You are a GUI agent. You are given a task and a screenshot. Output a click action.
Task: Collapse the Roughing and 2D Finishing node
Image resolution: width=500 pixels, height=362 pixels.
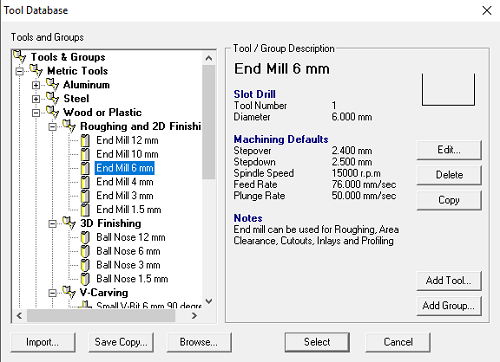click(x=52, y=127)
